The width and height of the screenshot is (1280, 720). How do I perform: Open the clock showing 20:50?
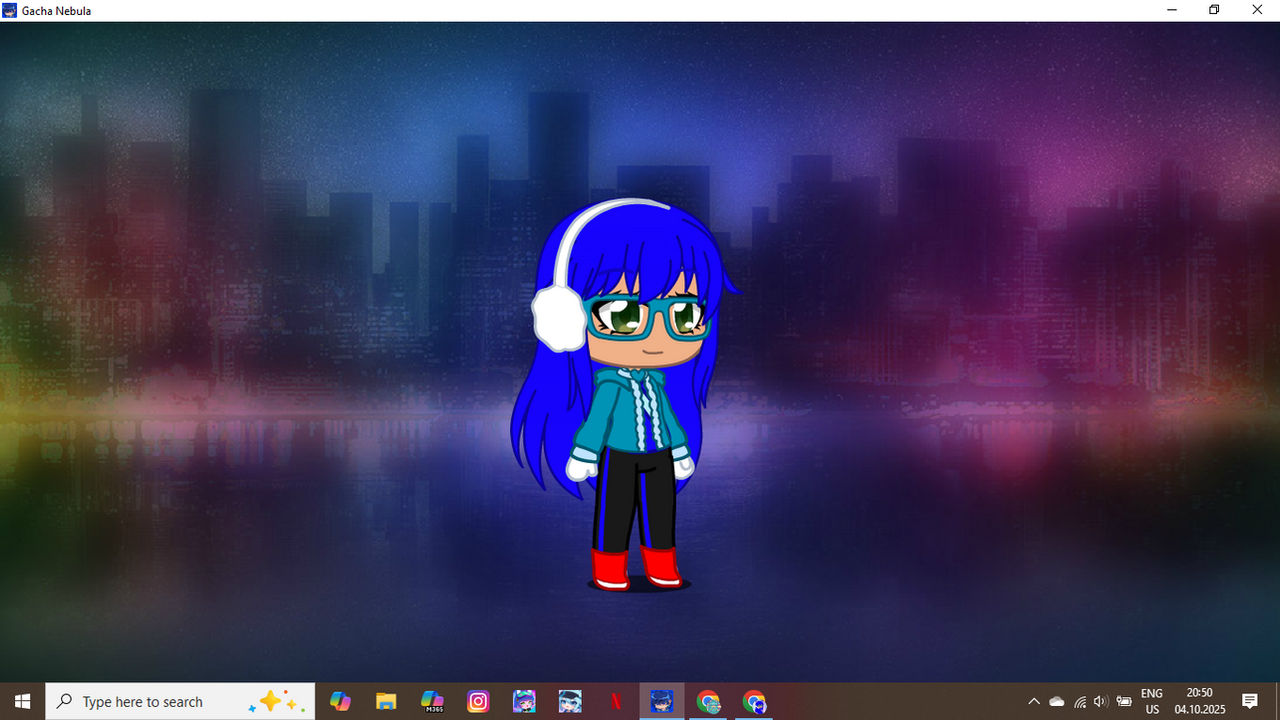point(1199,701)
